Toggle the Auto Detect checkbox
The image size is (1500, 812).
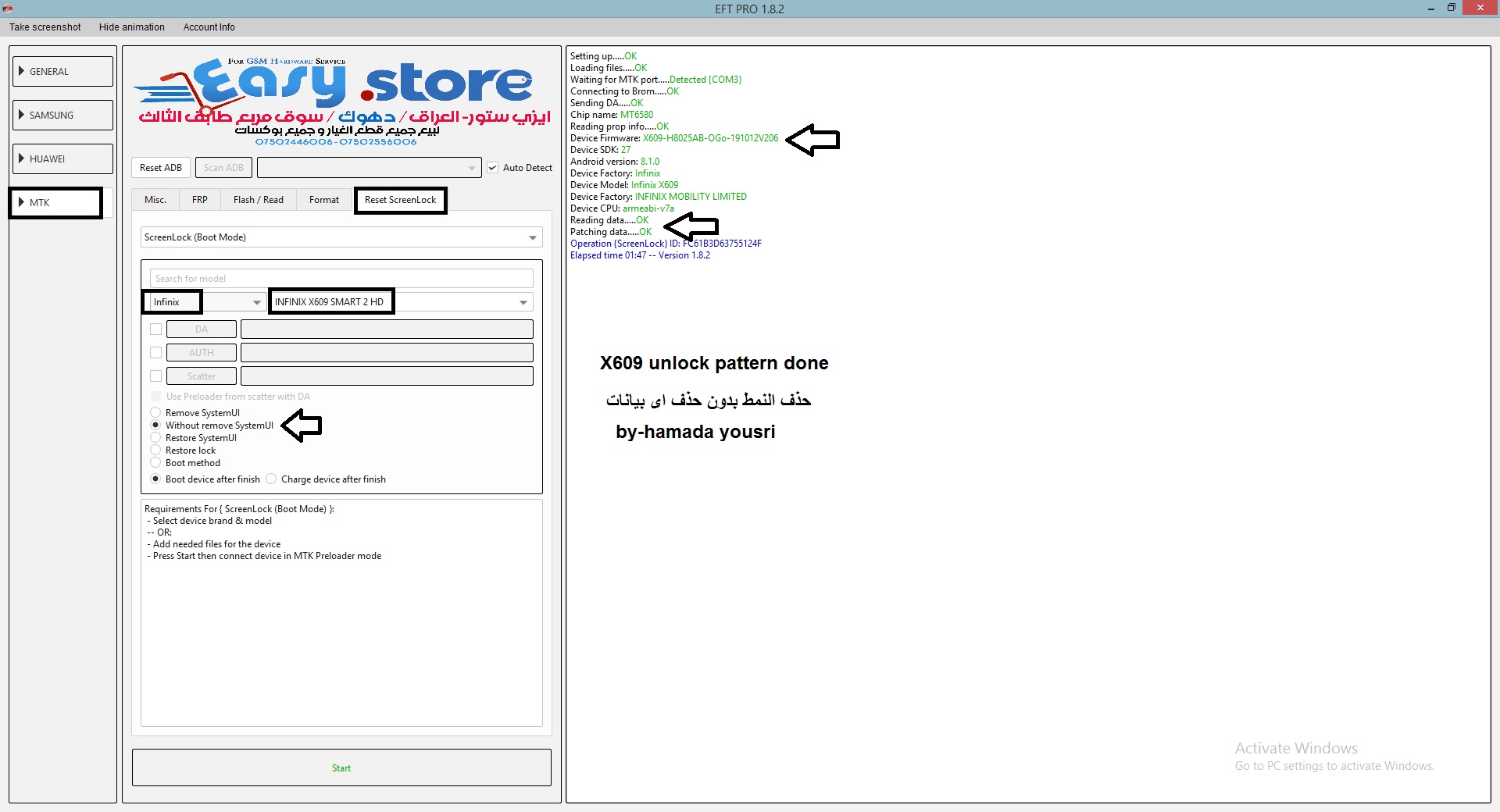493,168
